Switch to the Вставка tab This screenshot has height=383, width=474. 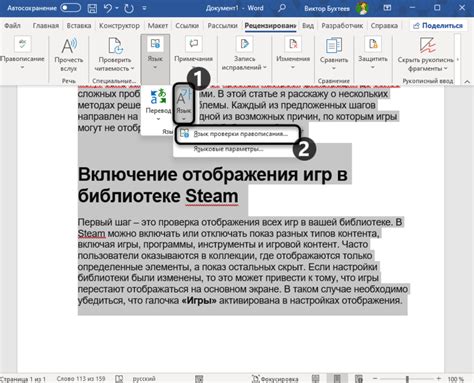click(79, 26)
